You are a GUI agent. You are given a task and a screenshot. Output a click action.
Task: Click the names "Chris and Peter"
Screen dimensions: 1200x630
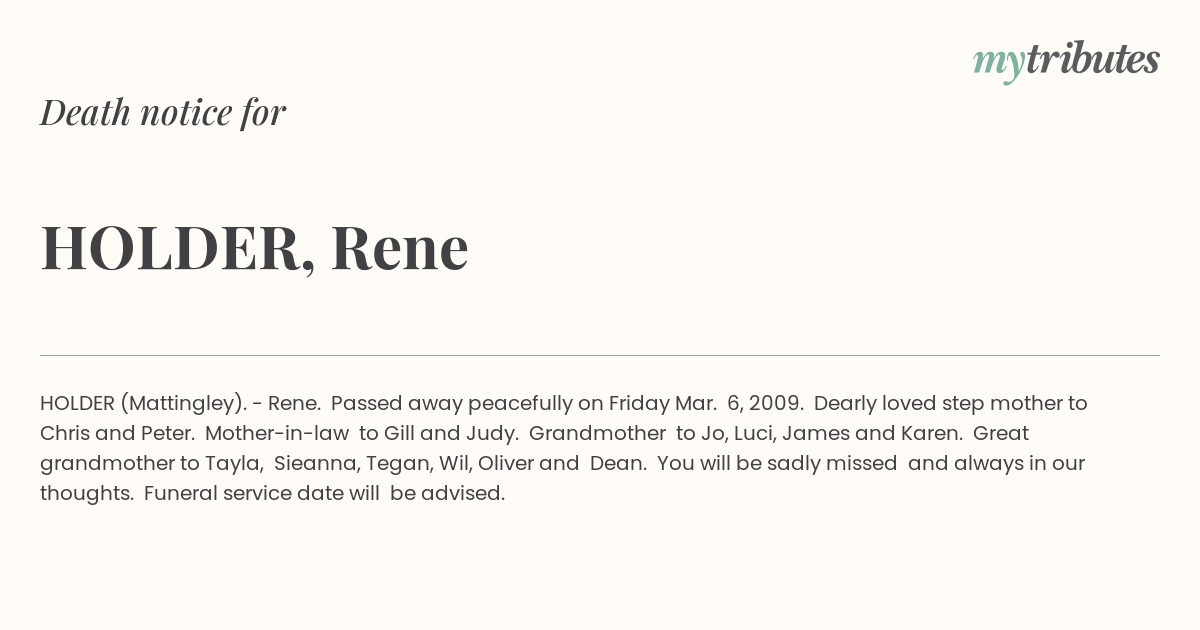[117, 434]
